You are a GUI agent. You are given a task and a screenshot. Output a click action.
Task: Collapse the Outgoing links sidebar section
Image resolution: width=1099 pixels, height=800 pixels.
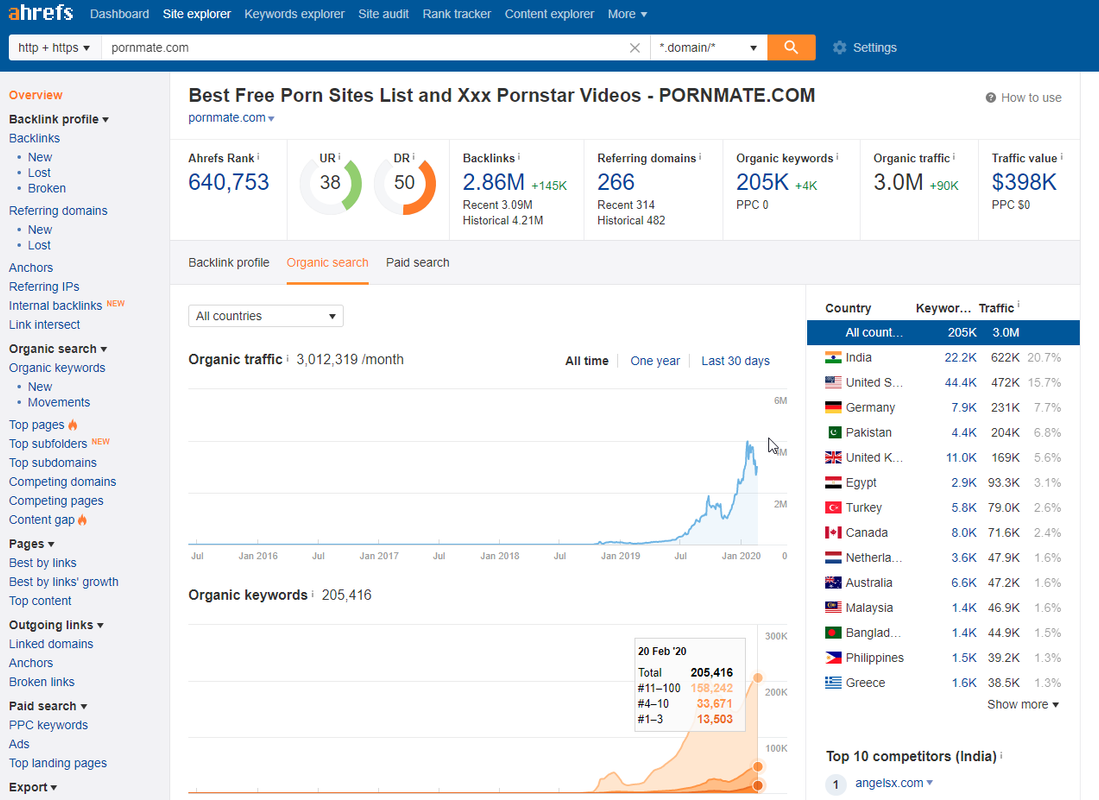pos(56,625)
